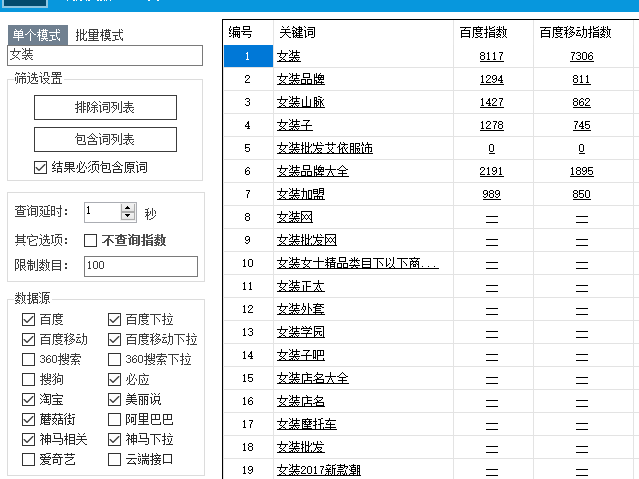Enable 阿里巴巴 data source
This screenshot has height=479, width=639.
(x=115, y=419)
